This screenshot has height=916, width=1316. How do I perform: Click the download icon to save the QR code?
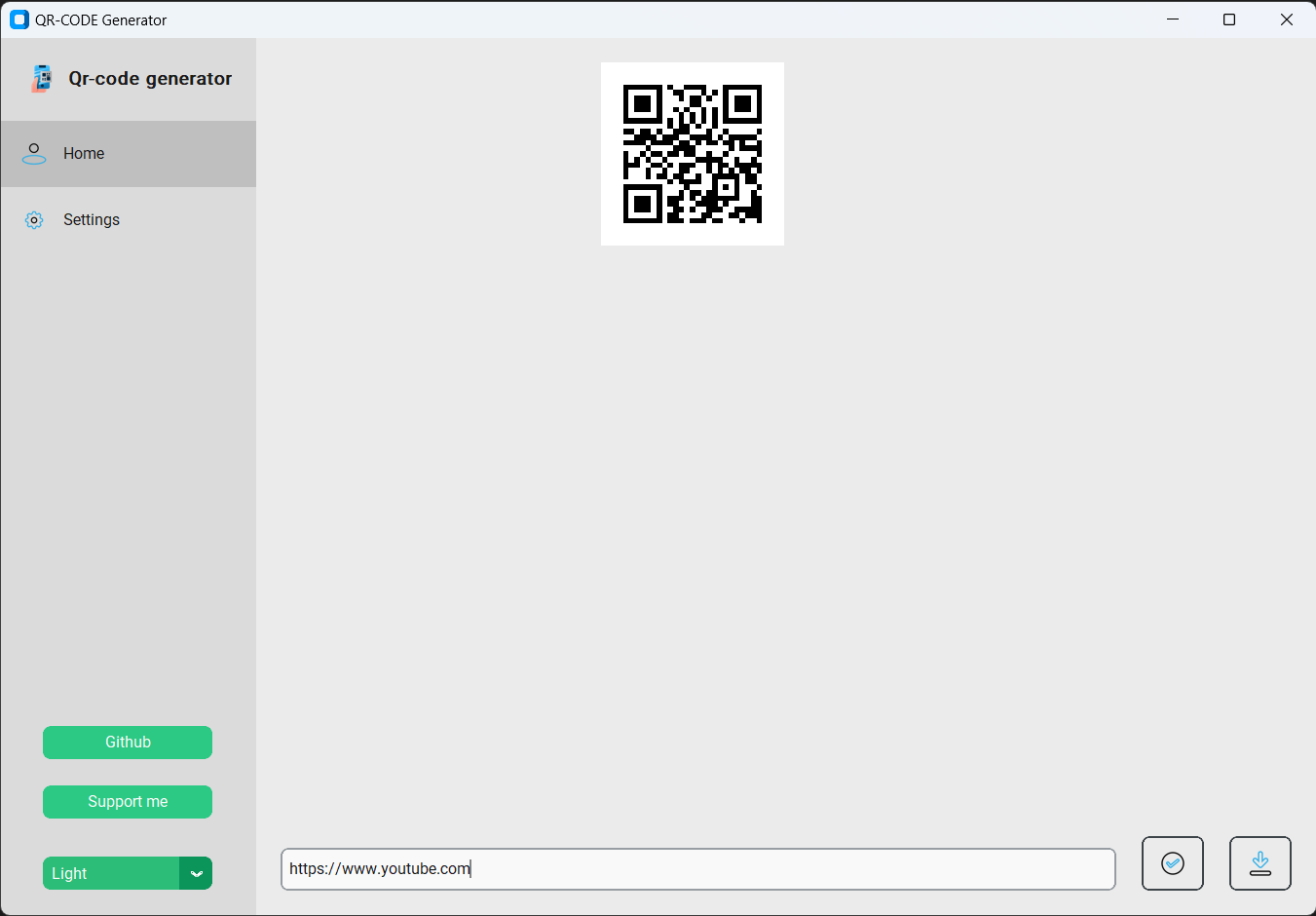coord(1260,863)
